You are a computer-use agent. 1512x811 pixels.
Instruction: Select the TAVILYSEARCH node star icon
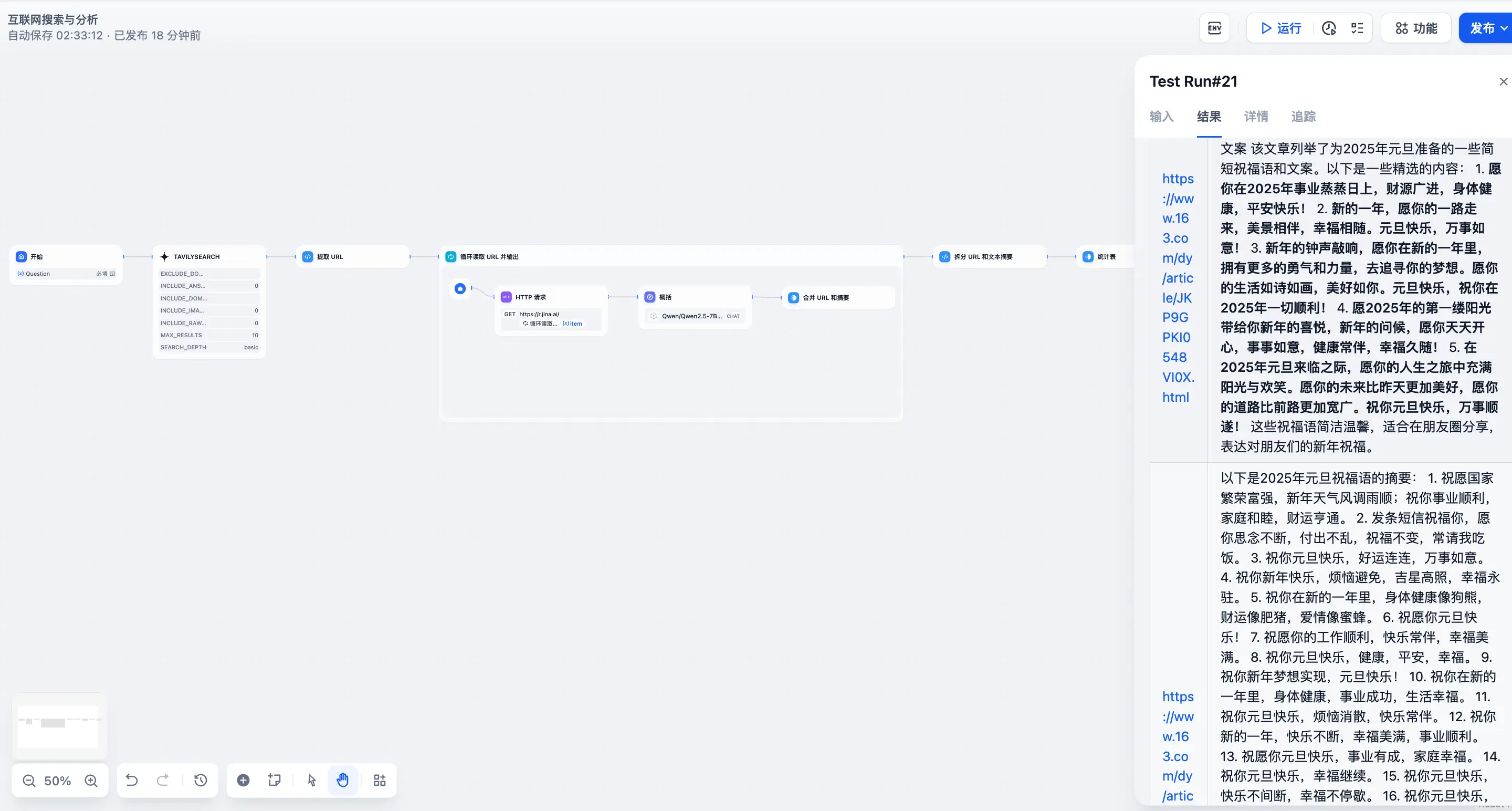click(164, 257)
